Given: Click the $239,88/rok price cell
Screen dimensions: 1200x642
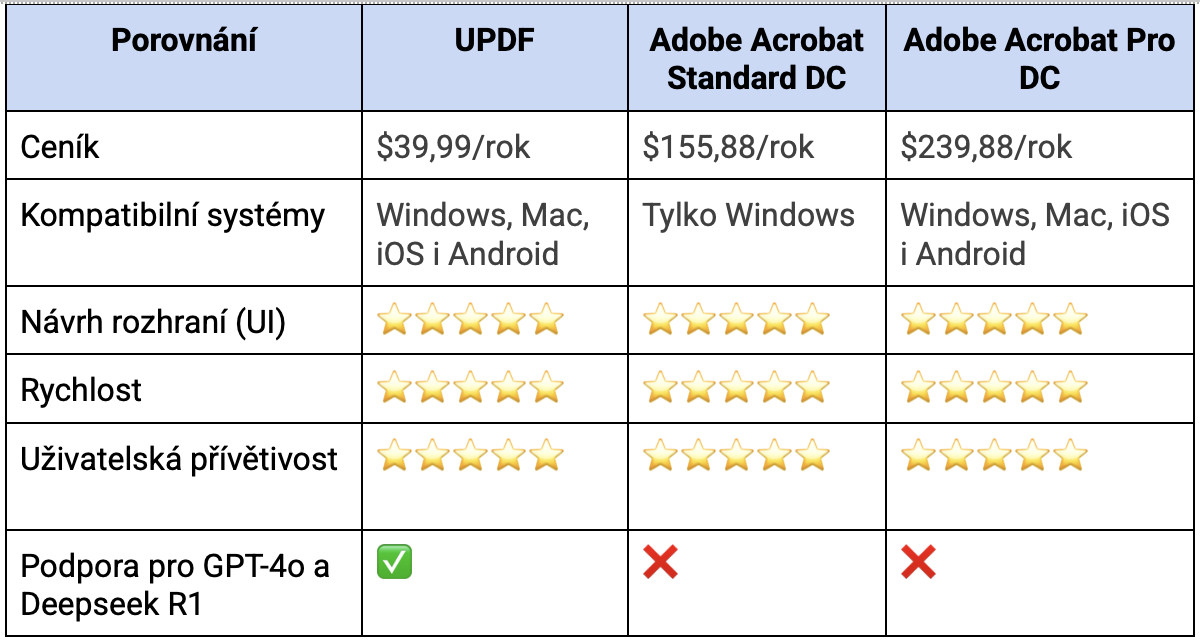Looking at the screenshot, I should tap(986, 148).
